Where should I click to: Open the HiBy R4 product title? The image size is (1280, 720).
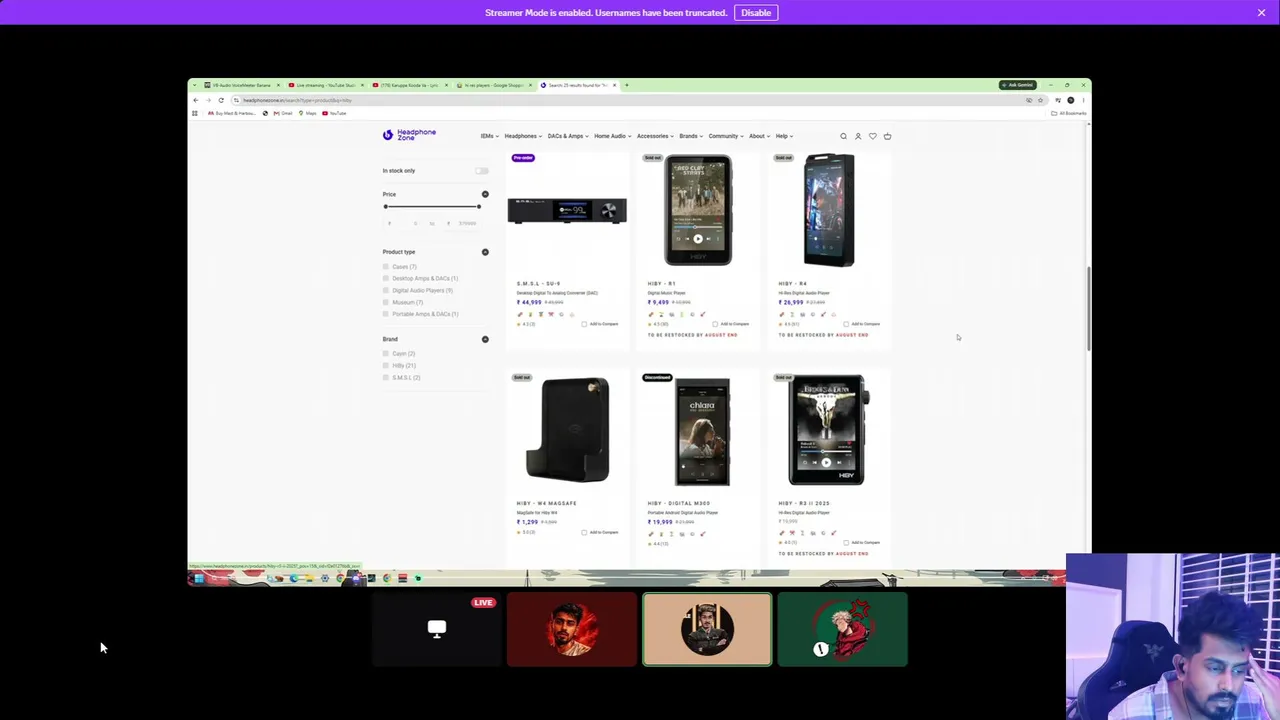coord(792,284)
